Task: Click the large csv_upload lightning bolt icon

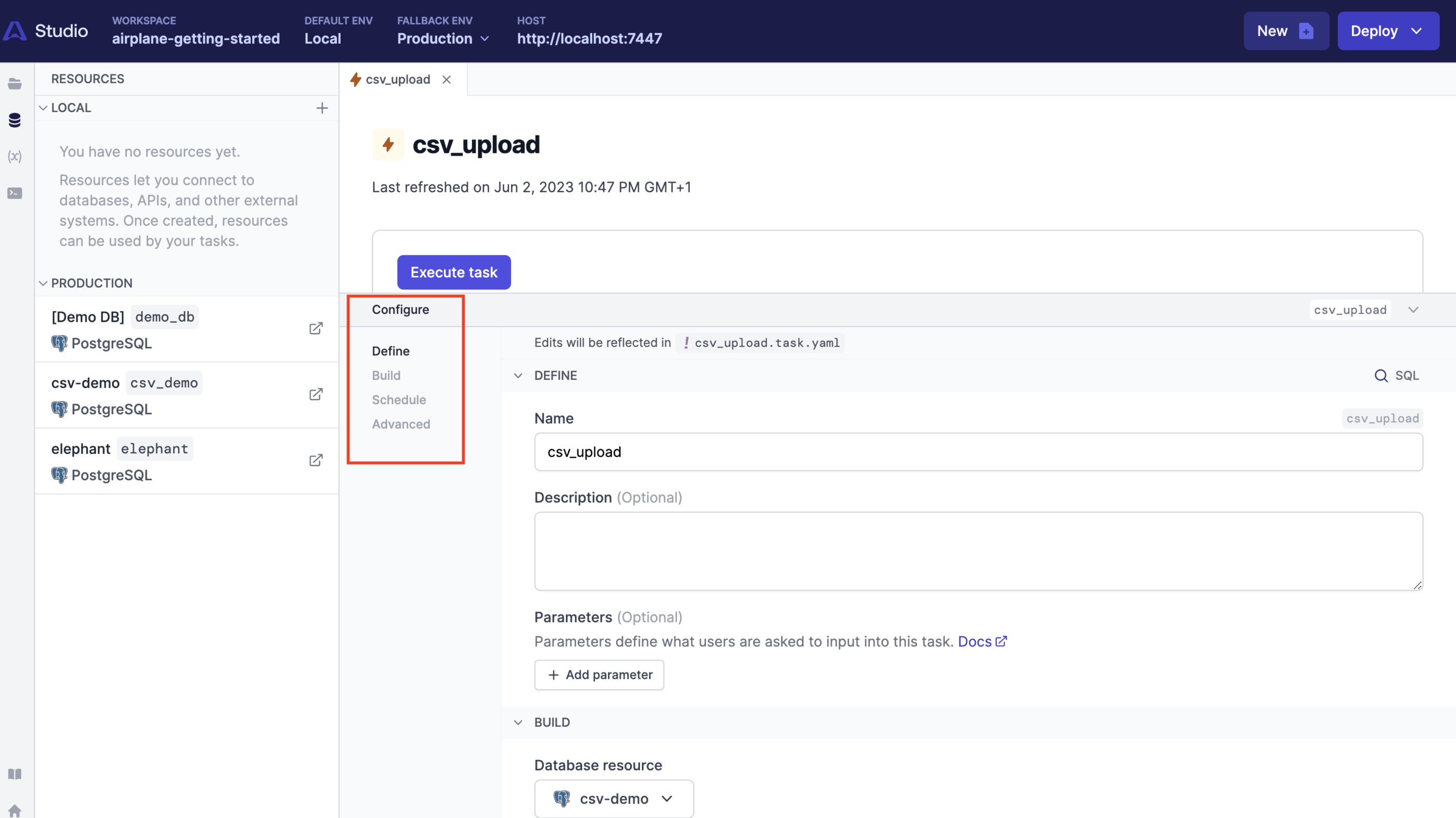Action: point(388,144)
